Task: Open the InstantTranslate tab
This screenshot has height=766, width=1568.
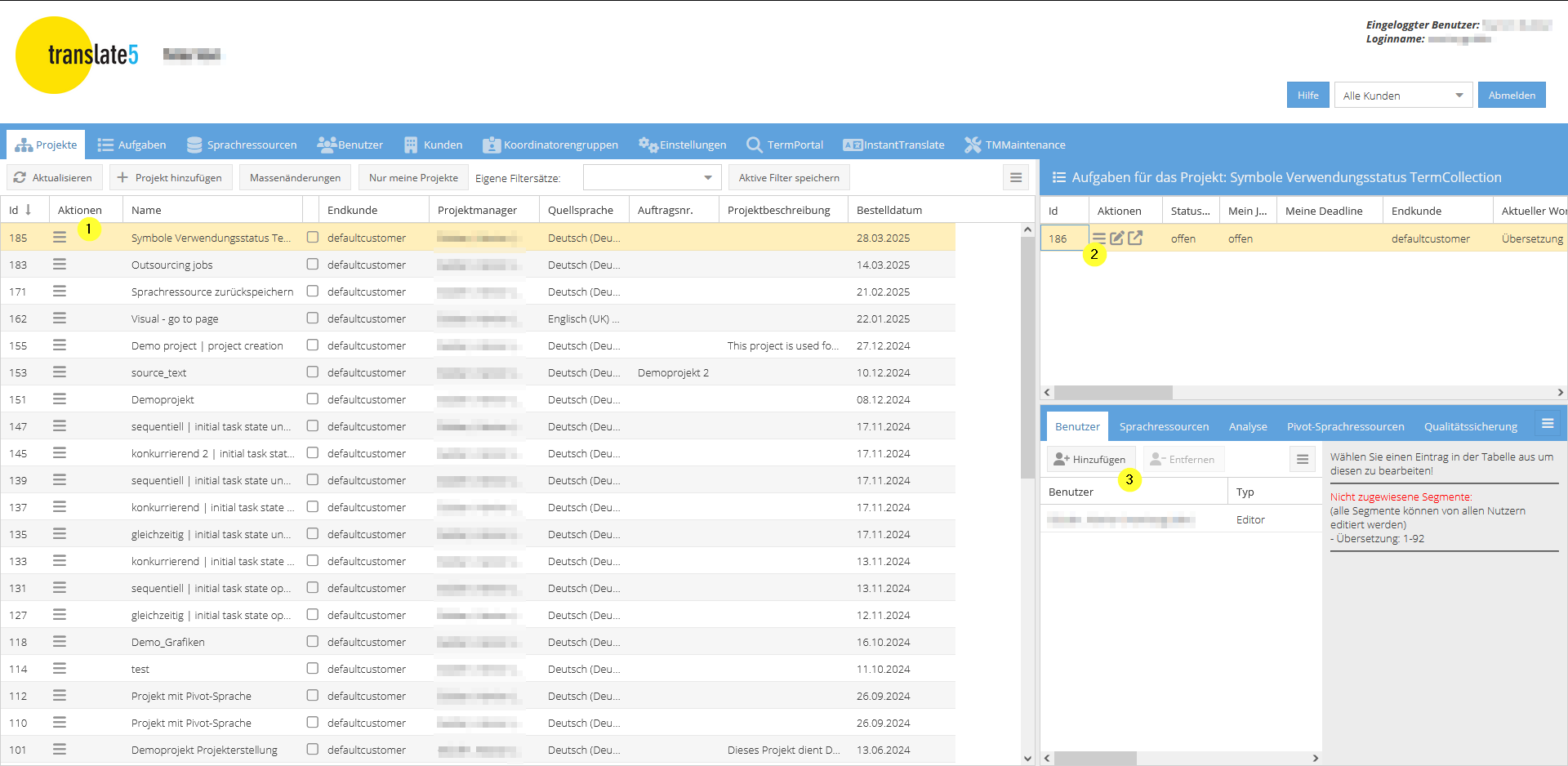Action: [x=893, y=145]
